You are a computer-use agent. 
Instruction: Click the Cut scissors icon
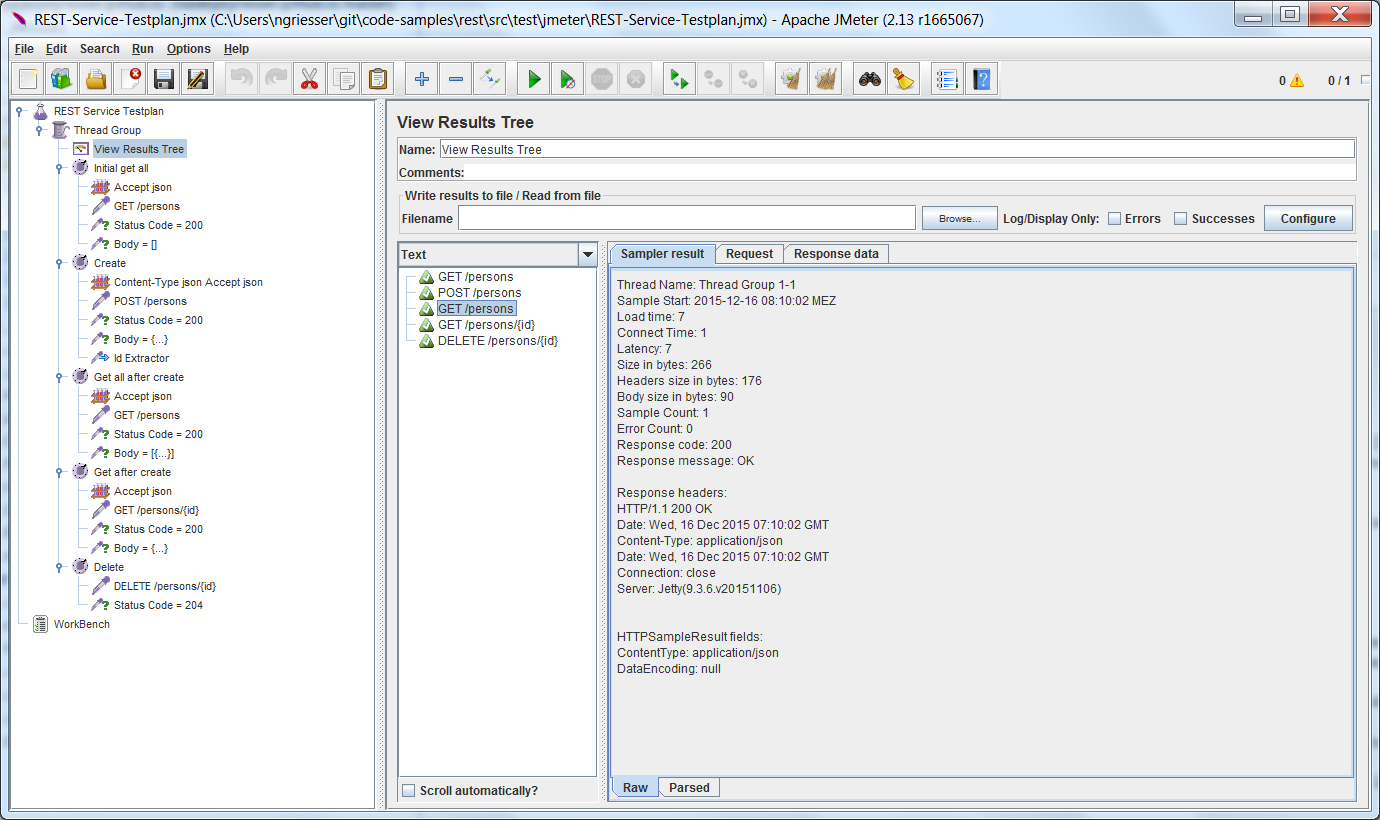(x=309, y=79)
